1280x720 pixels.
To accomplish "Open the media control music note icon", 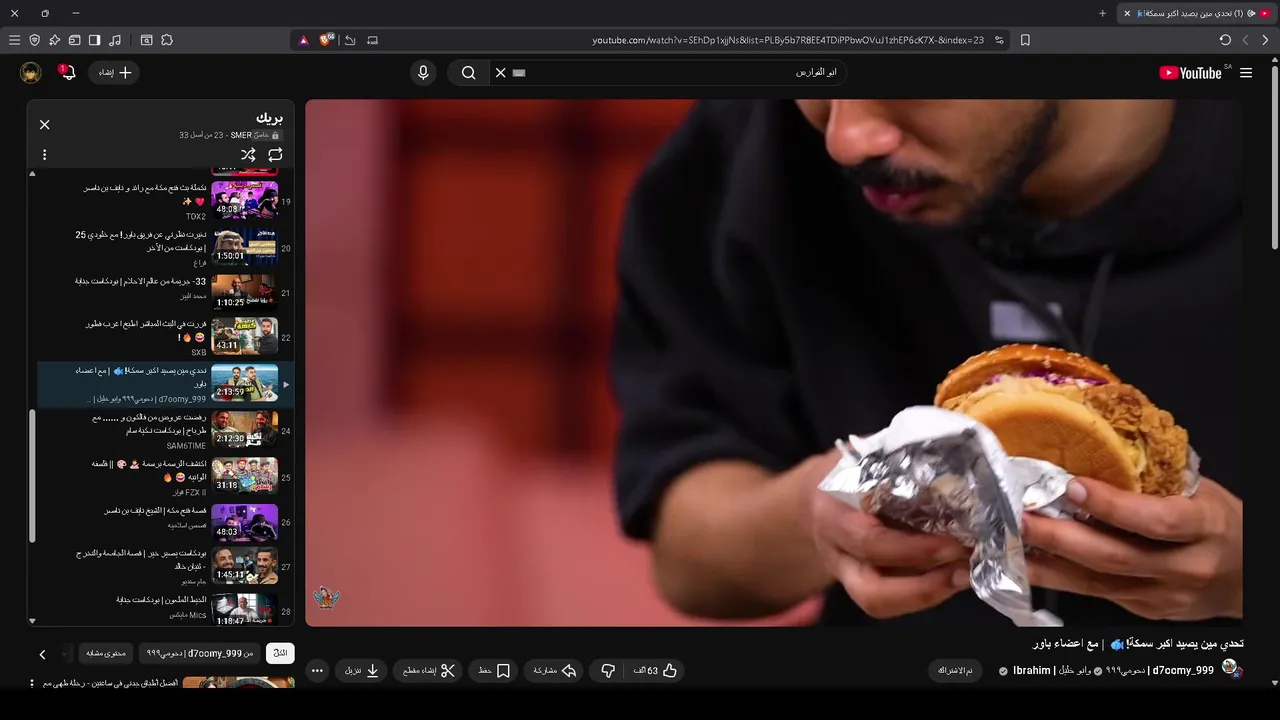I will point(115,40).
